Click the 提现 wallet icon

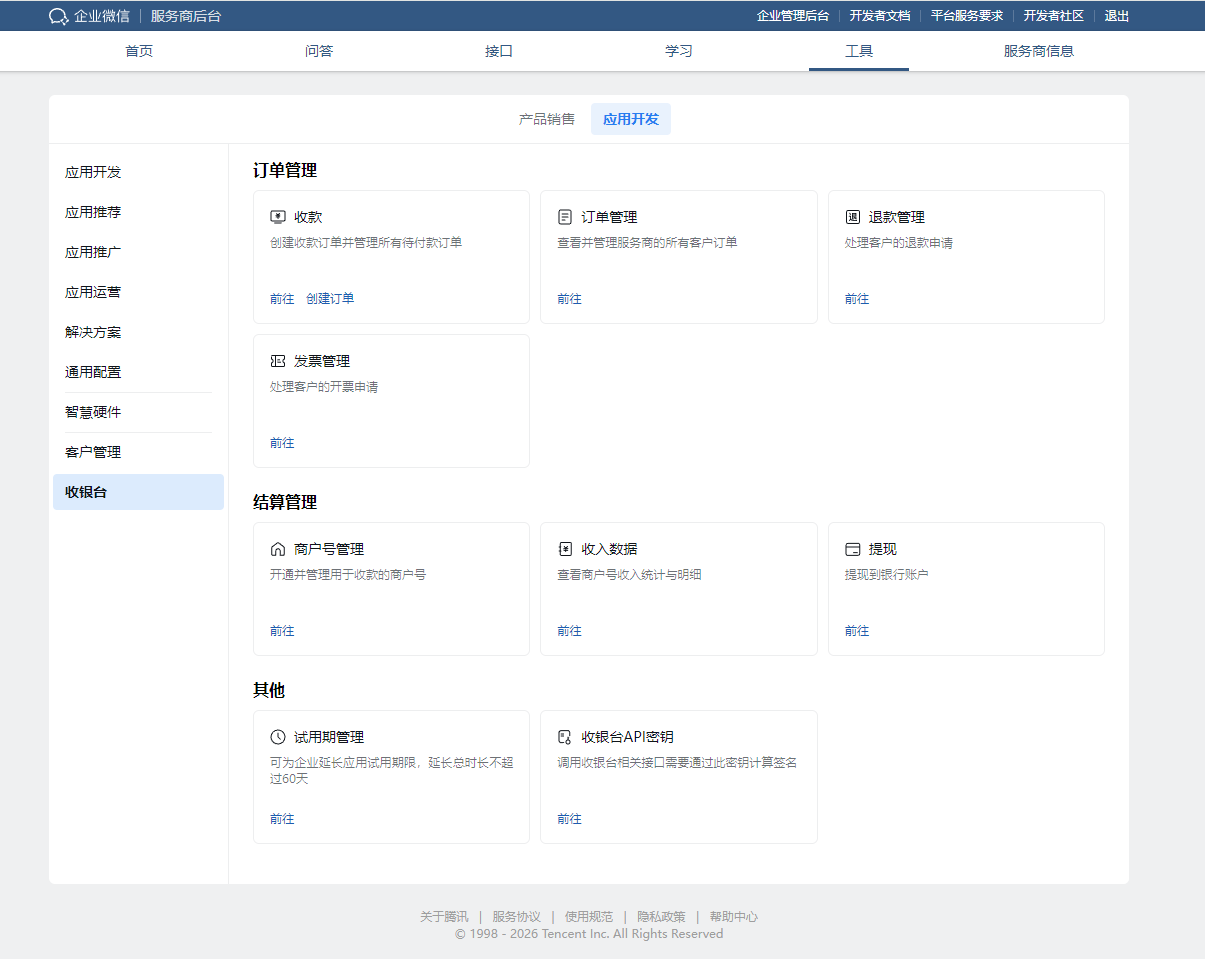tap(853, 549)
